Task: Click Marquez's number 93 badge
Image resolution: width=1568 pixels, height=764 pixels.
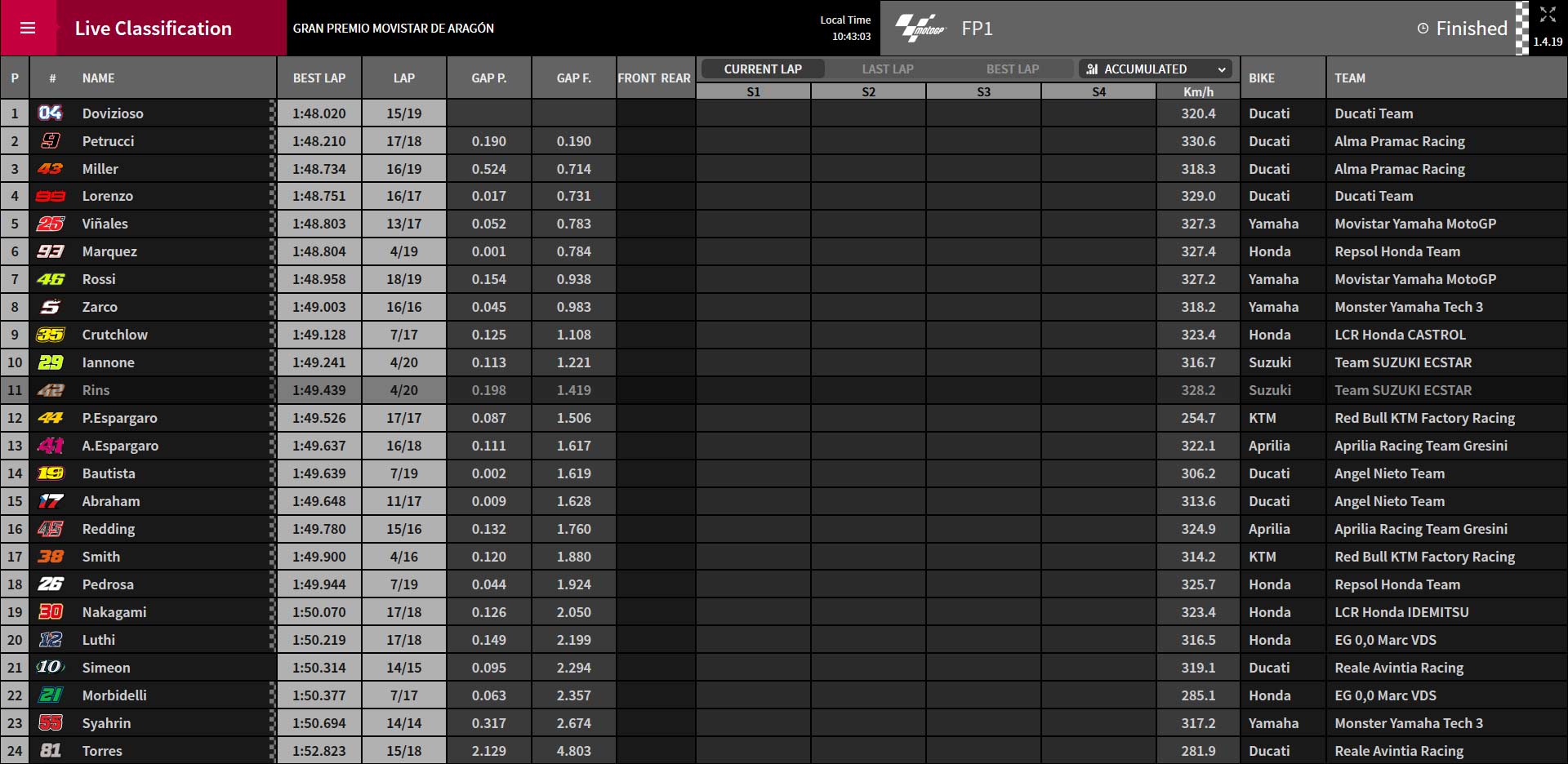Action: click(x=50, y=251)
